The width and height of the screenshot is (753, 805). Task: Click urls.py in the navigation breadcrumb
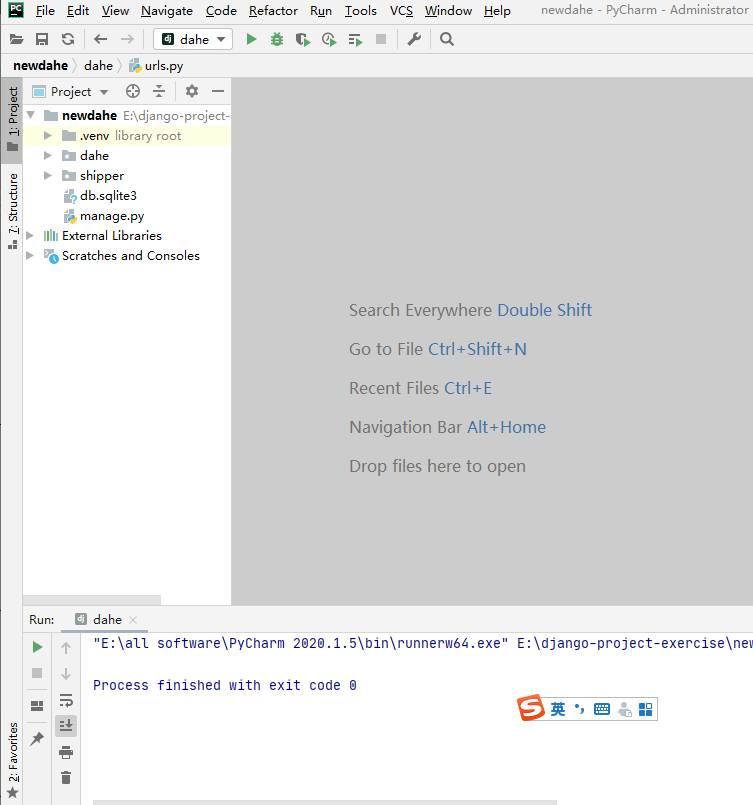pyautogui.click(x=156, y=66)
